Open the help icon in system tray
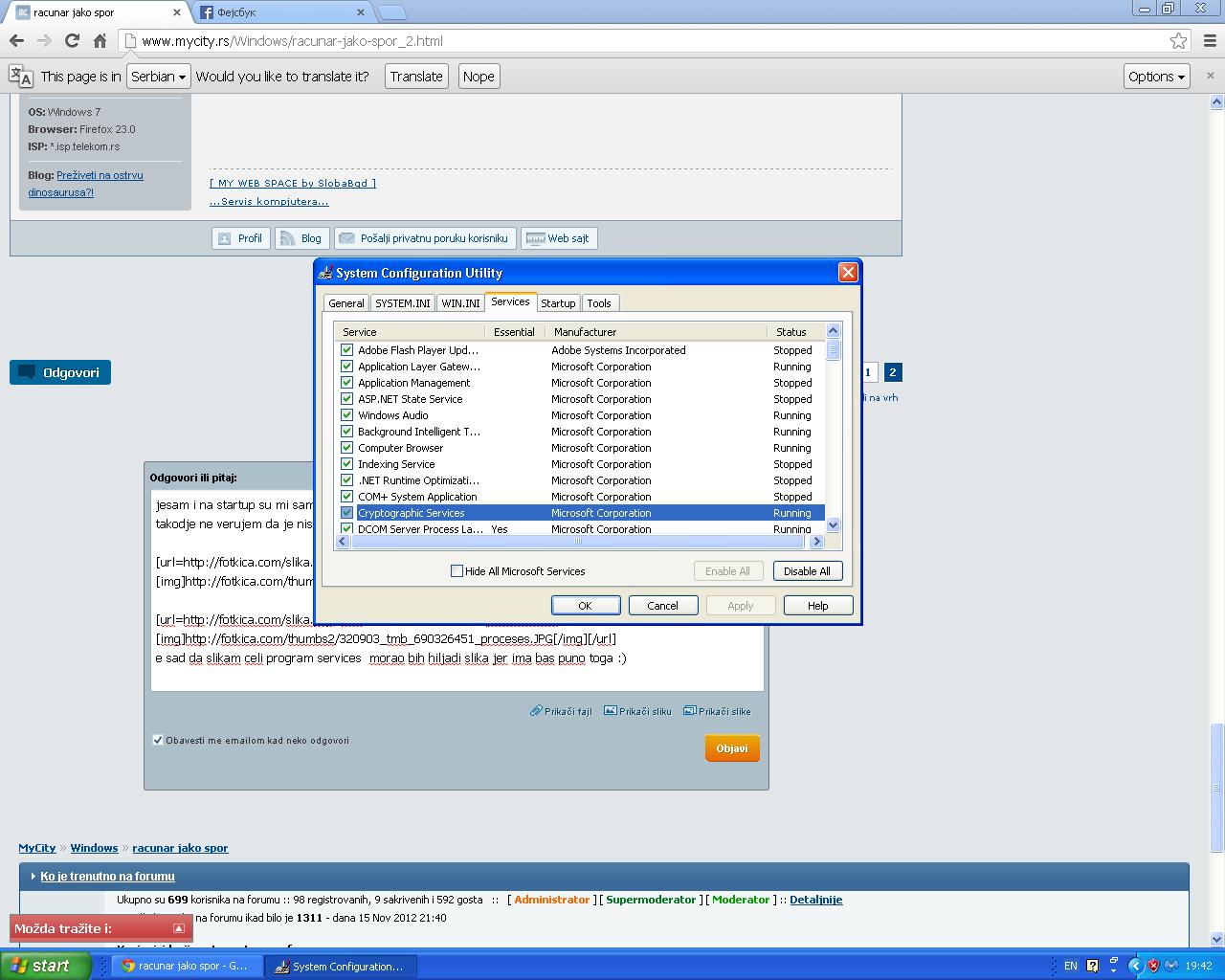 click(x=1093, y=966)
